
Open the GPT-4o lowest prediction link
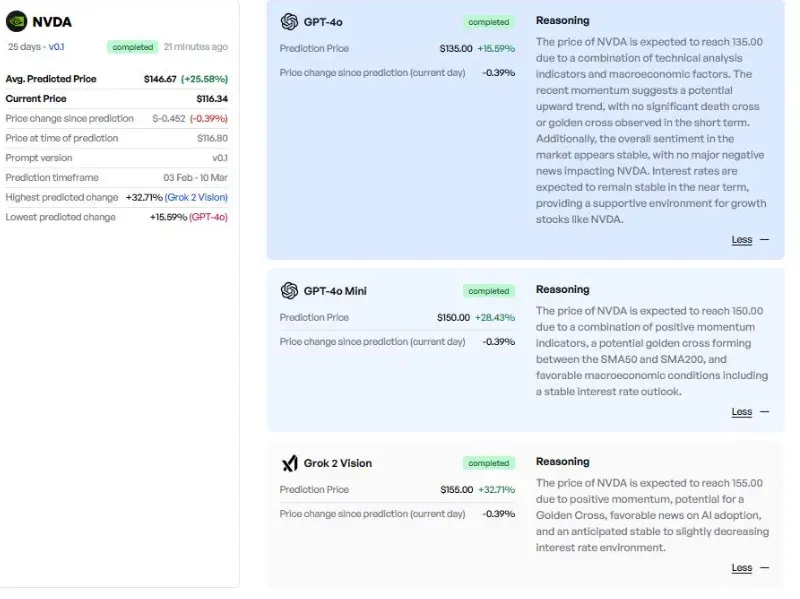point(208,217)
